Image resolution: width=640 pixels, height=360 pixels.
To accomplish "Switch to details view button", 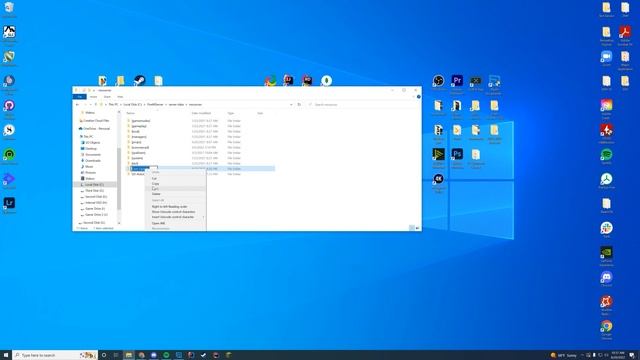I will [x=411, y=228].
